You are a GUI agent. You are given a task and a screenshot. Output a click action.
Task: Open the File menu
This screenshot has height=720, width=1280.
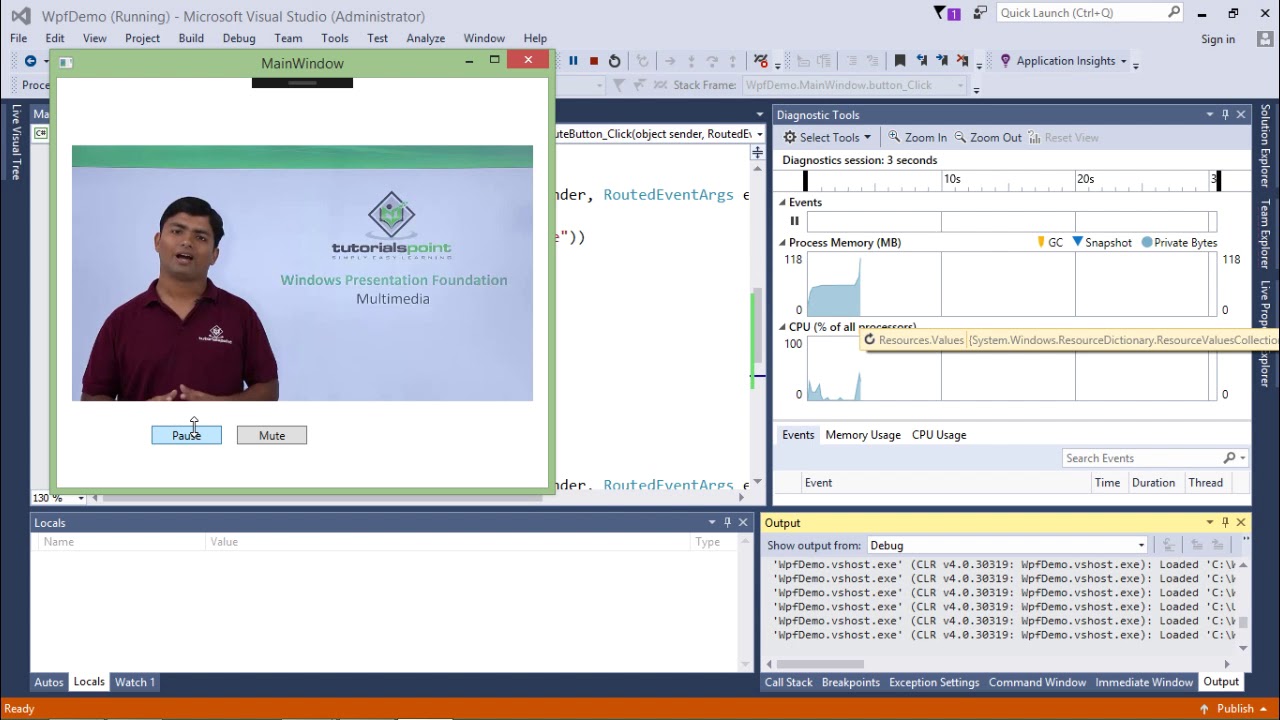[19, 38]
